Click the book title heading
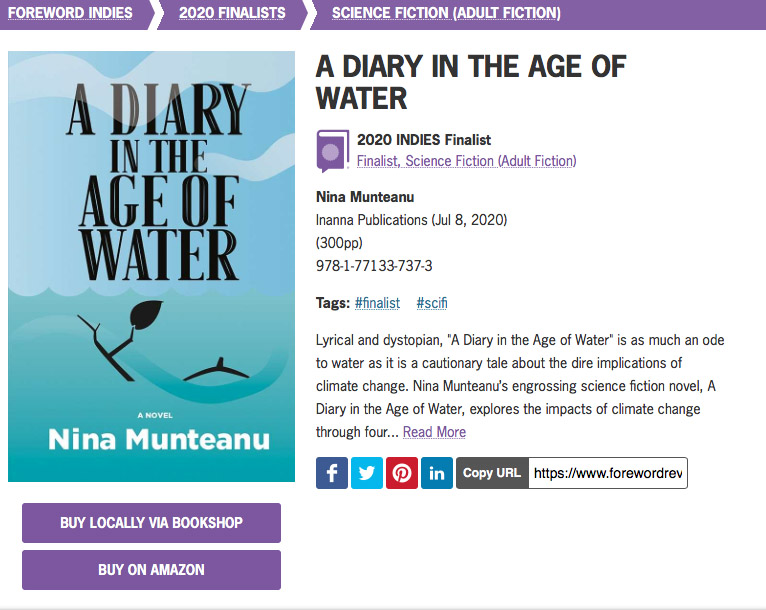 (471, 82)
